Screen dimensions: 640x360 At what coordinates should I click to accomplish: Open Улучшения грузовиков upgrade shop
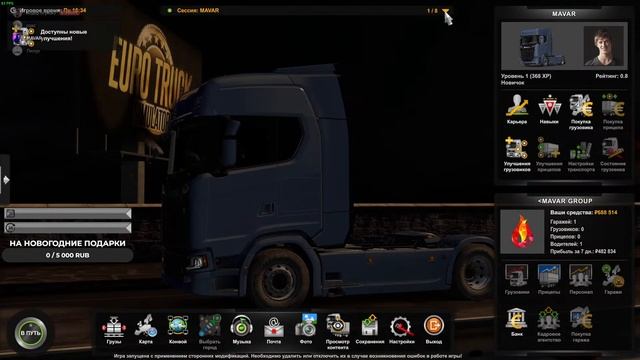(x=517, y=154)
